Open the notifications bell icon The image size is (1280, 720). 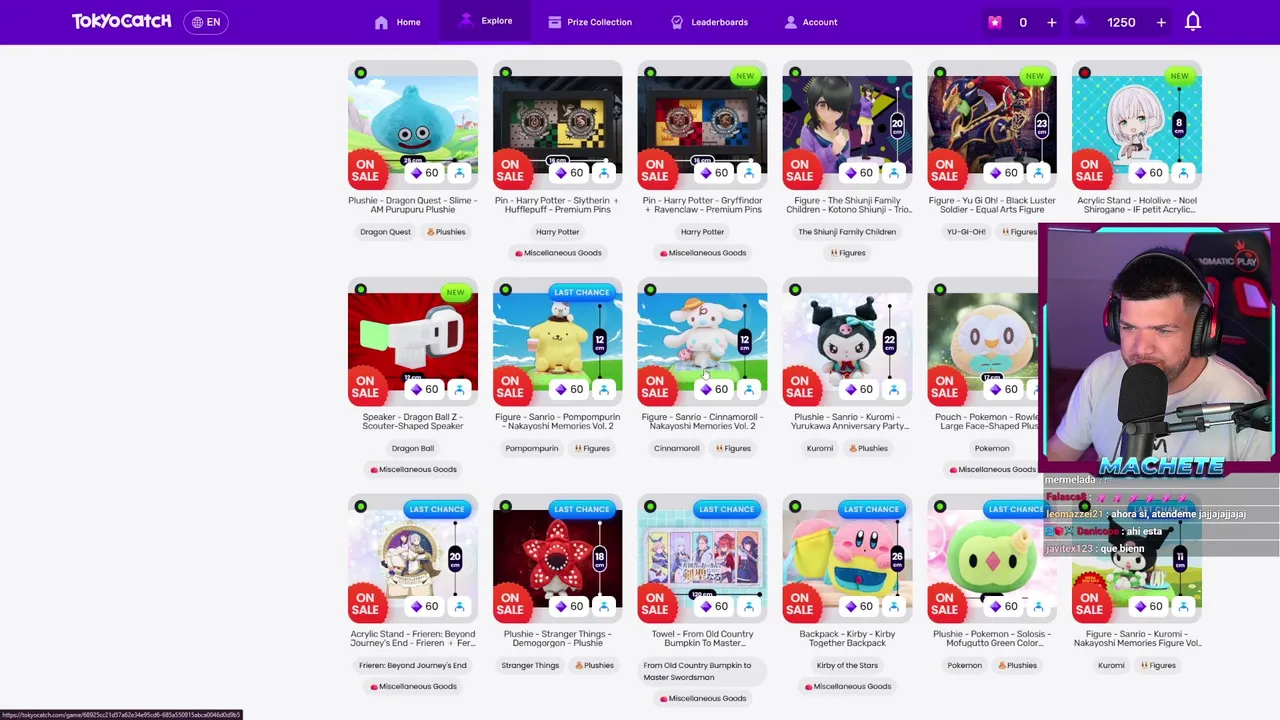click(x=1192, y=22)
